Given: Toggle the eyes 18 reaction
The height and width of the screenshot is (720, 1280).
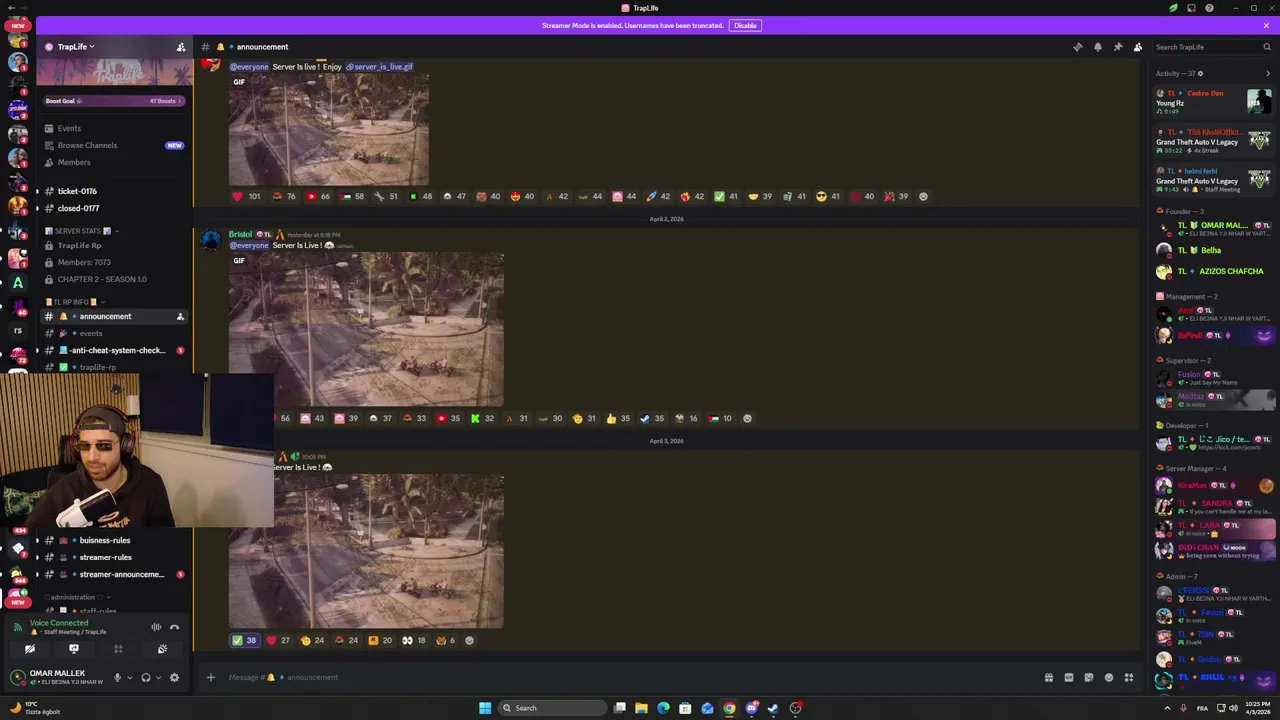Looking at the screenshot, I should tap(414, 640).
